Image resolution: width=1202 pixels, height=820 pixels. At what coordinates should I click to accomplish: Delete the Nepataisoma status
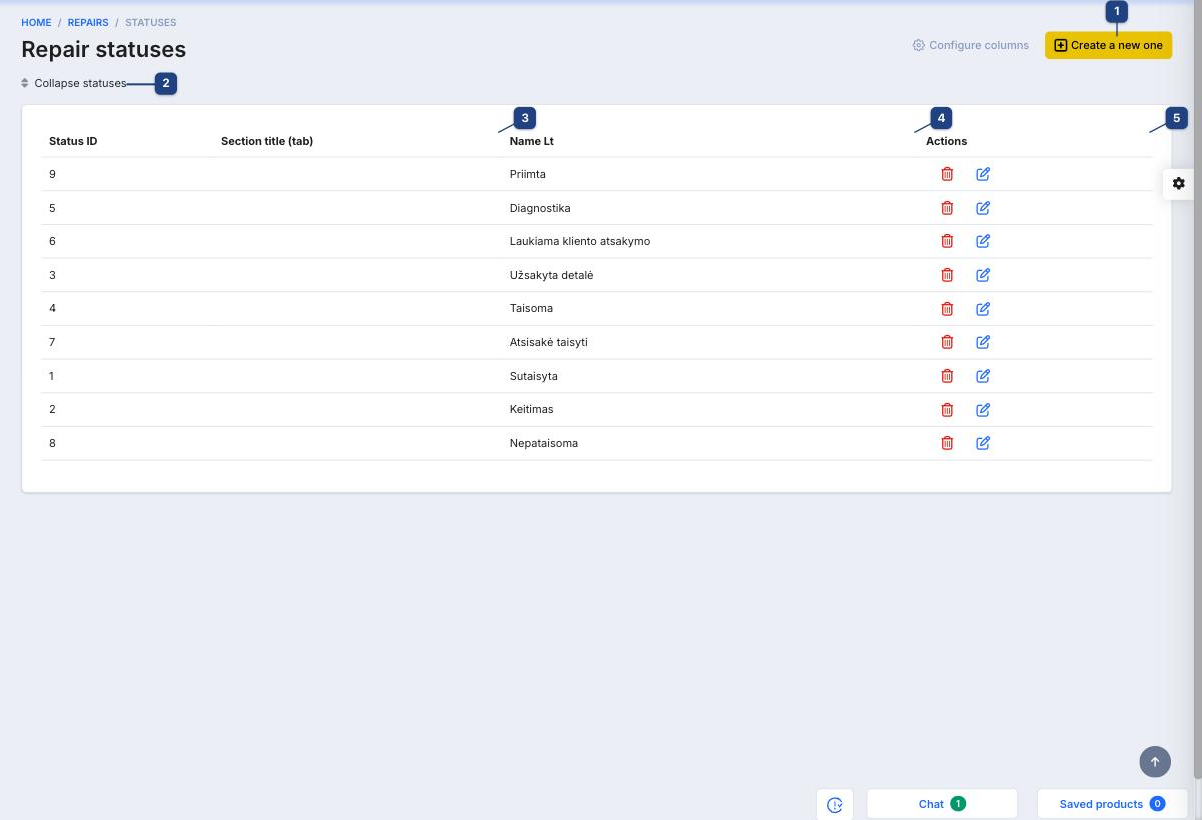coord(947,443)
